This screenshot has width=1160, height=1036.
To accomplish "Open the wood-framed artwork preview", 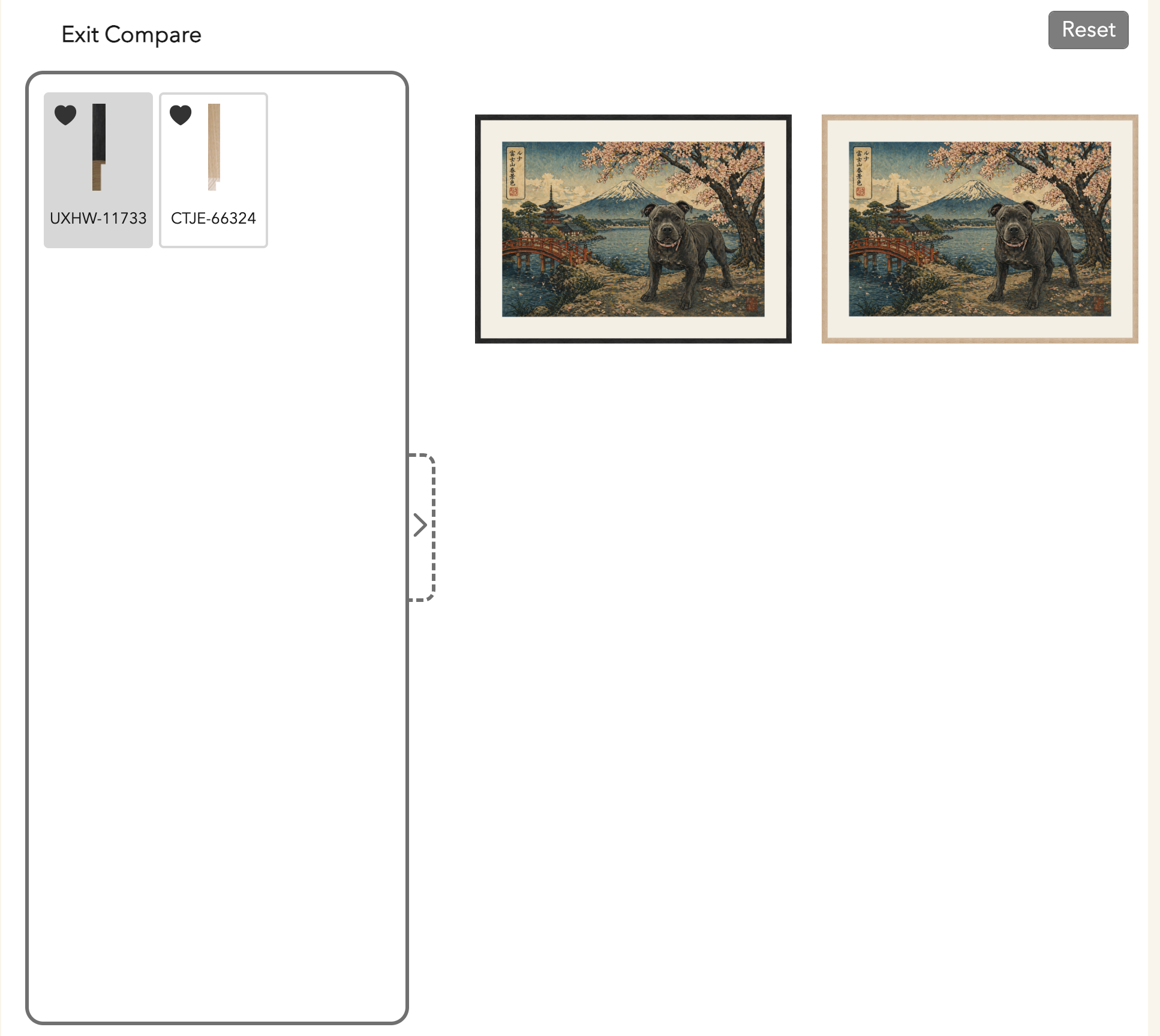I will point(980,229).
